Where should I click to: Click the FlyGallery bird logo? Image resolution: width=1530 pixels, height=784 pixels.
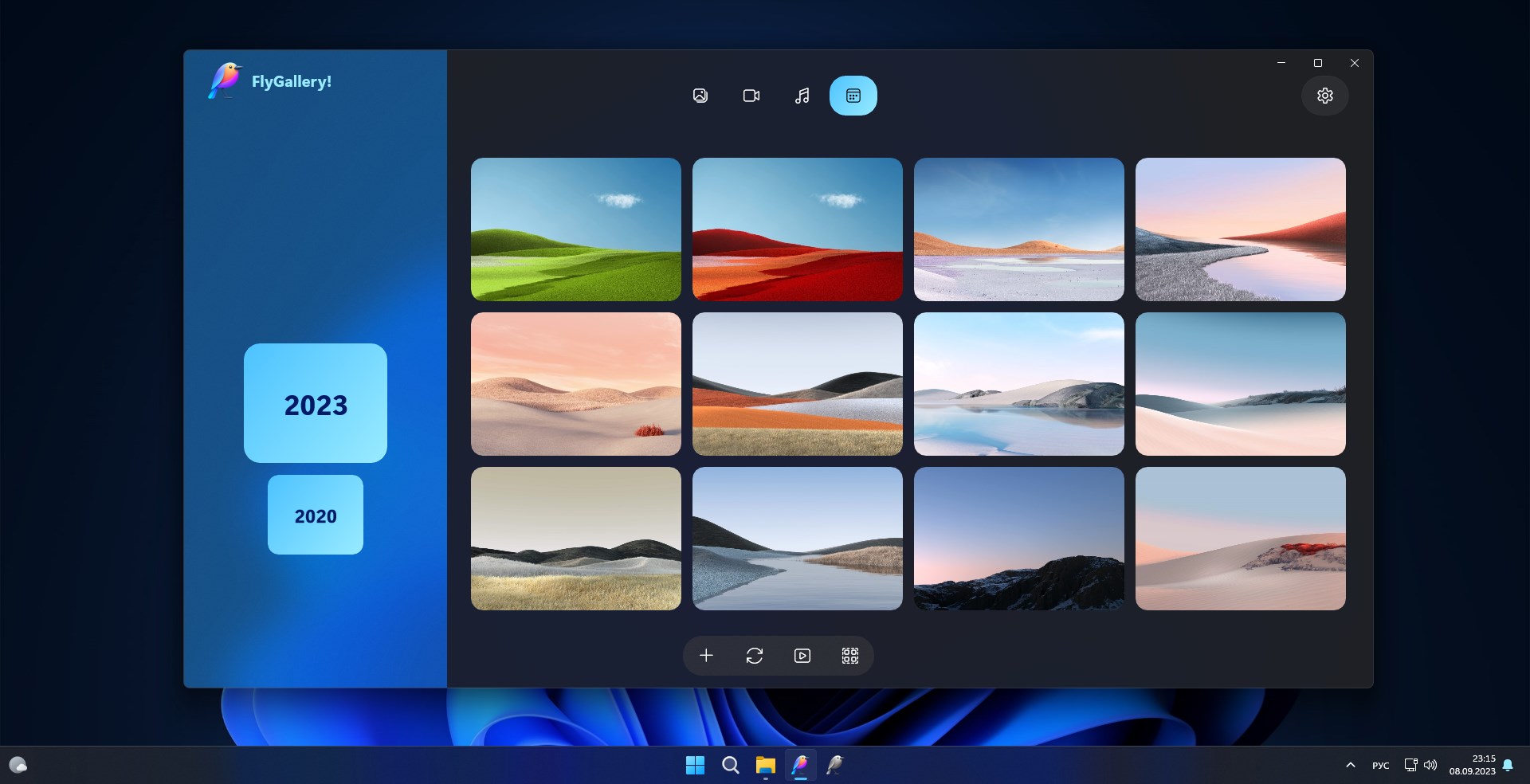coord(225,80)
